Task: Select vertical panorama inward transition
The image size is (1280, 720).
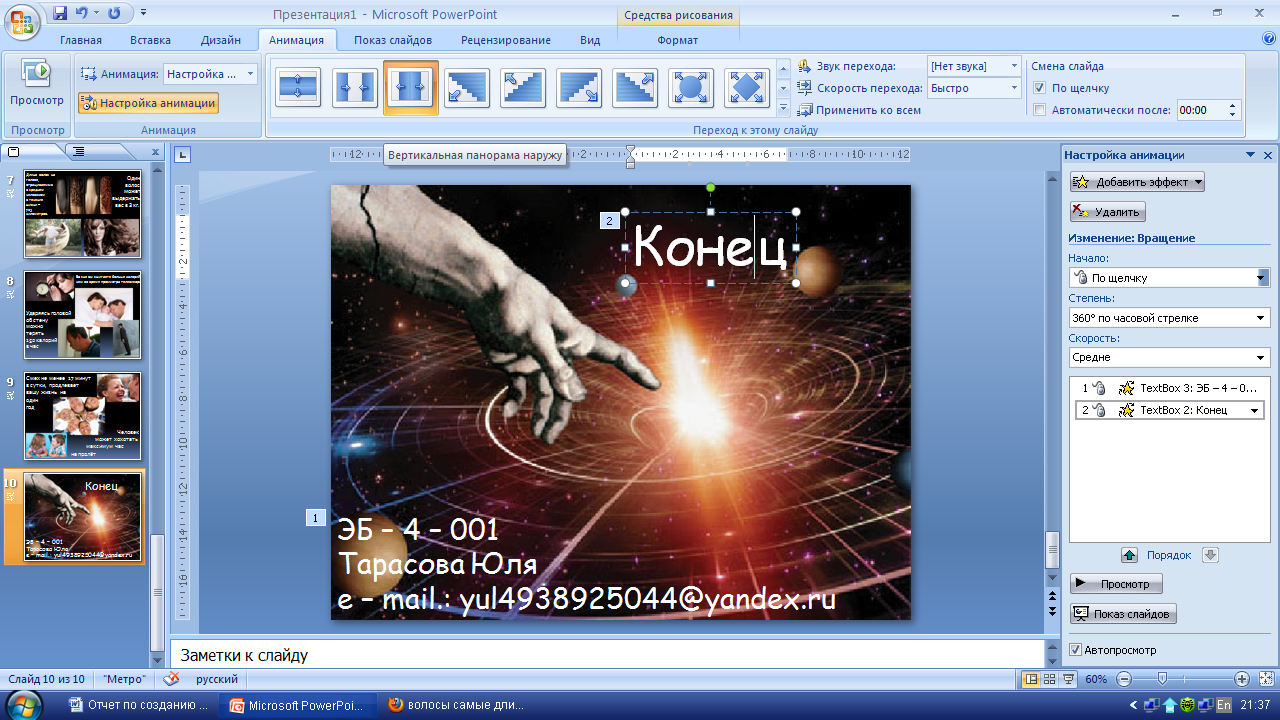Action: coord(354,88)
